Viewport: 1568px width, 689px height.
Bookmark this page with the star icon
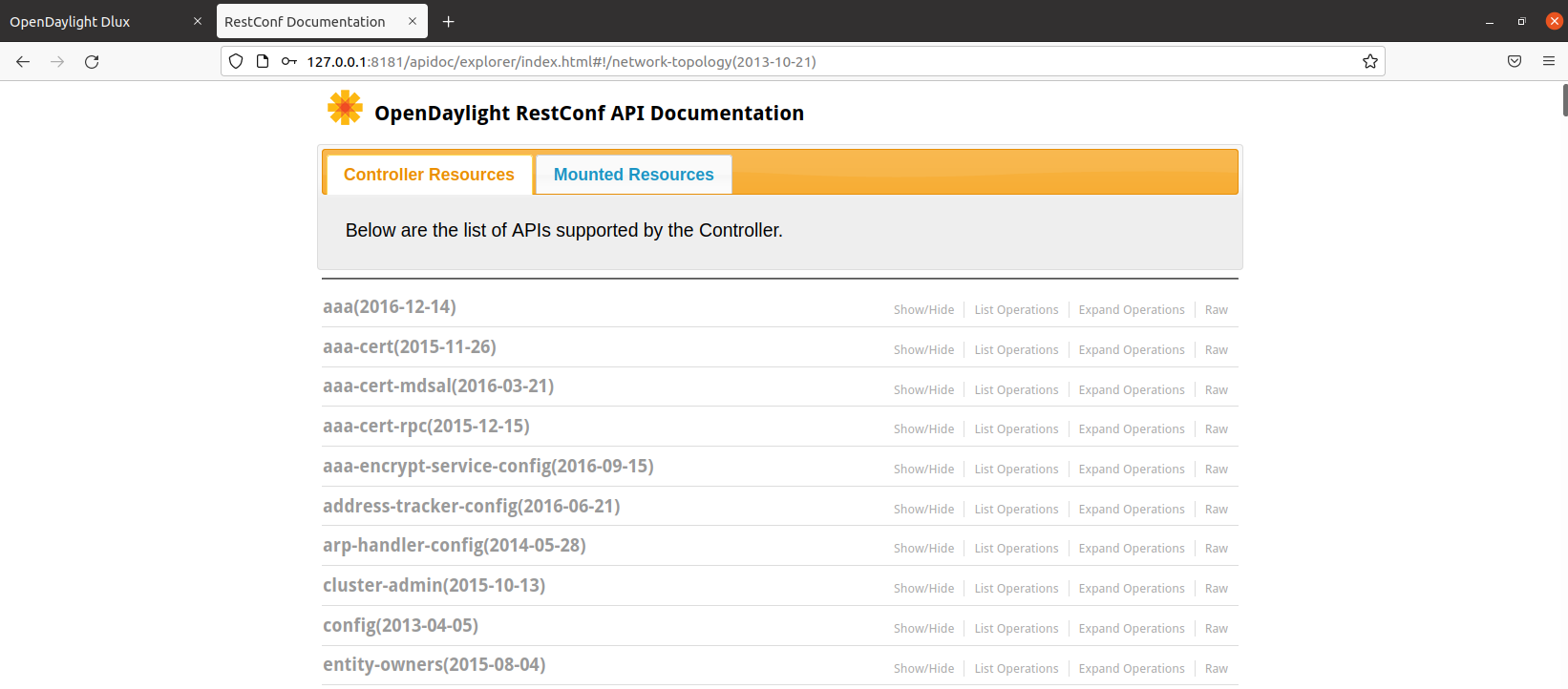pos(1370,62)
